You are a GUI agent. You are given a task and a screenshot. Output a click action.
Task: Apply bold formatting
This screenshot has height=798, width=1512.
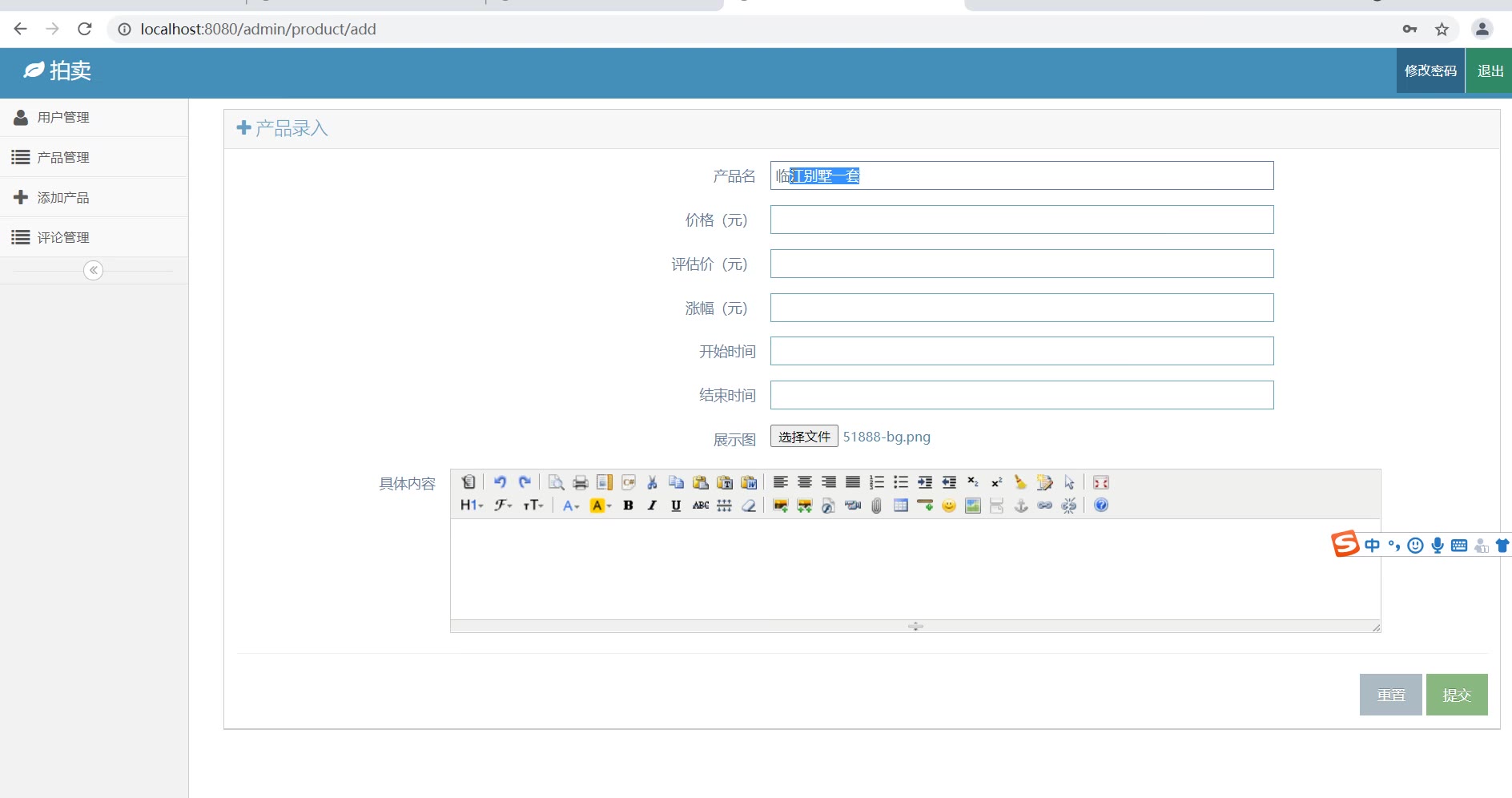pyautogui.click(x=629, y=506)
